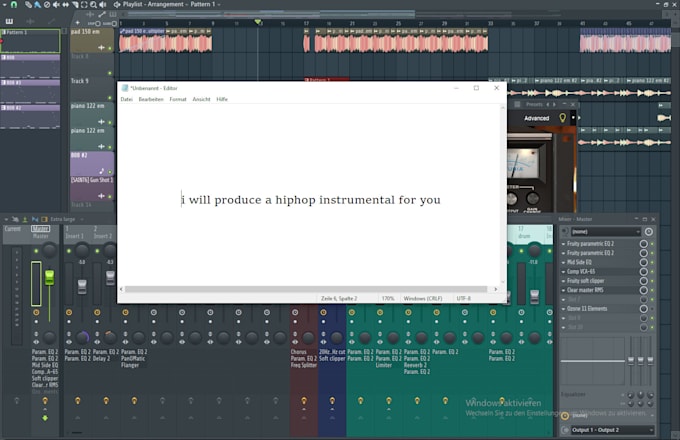Select the Draw pencil tool in Playlist
Screen dimensions: 680x440
[x=28, y=4]
